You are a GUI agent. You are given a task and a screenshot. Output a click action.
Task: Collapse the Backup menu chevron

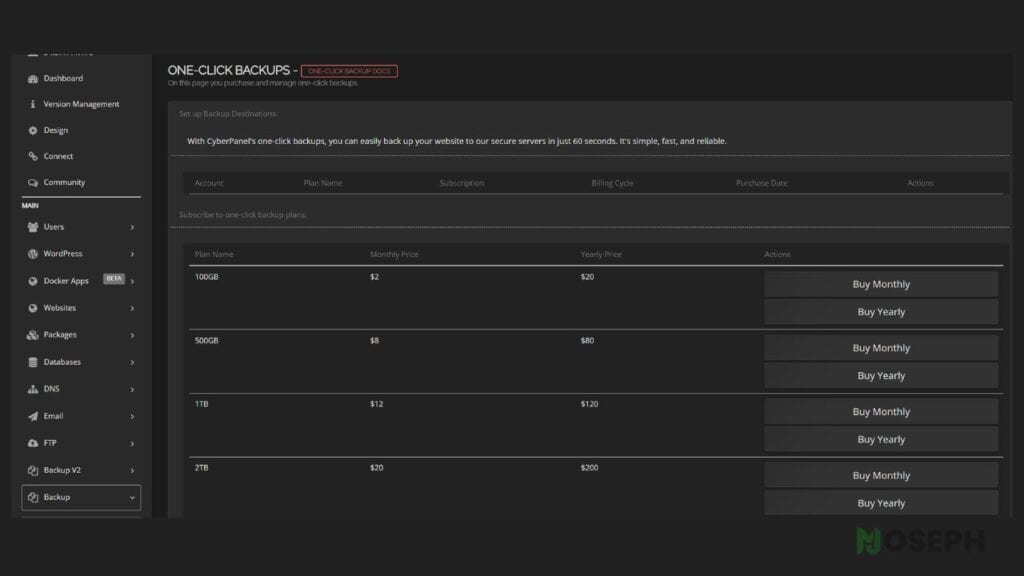(132, 498)
